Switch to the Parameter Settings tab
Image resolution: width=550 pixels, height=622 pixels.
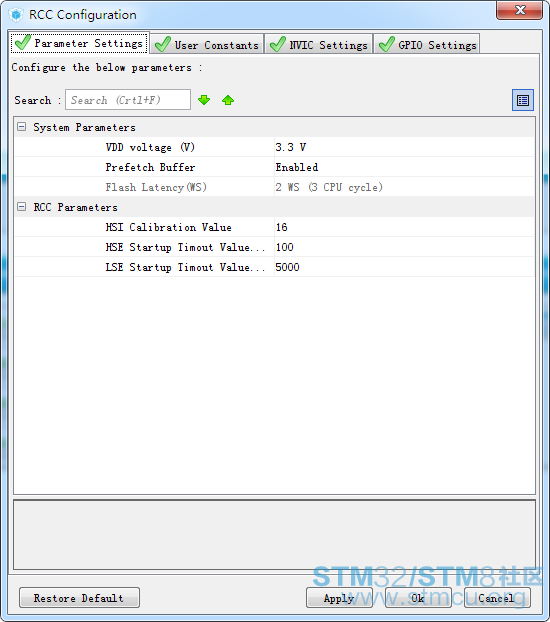[80, 43]
